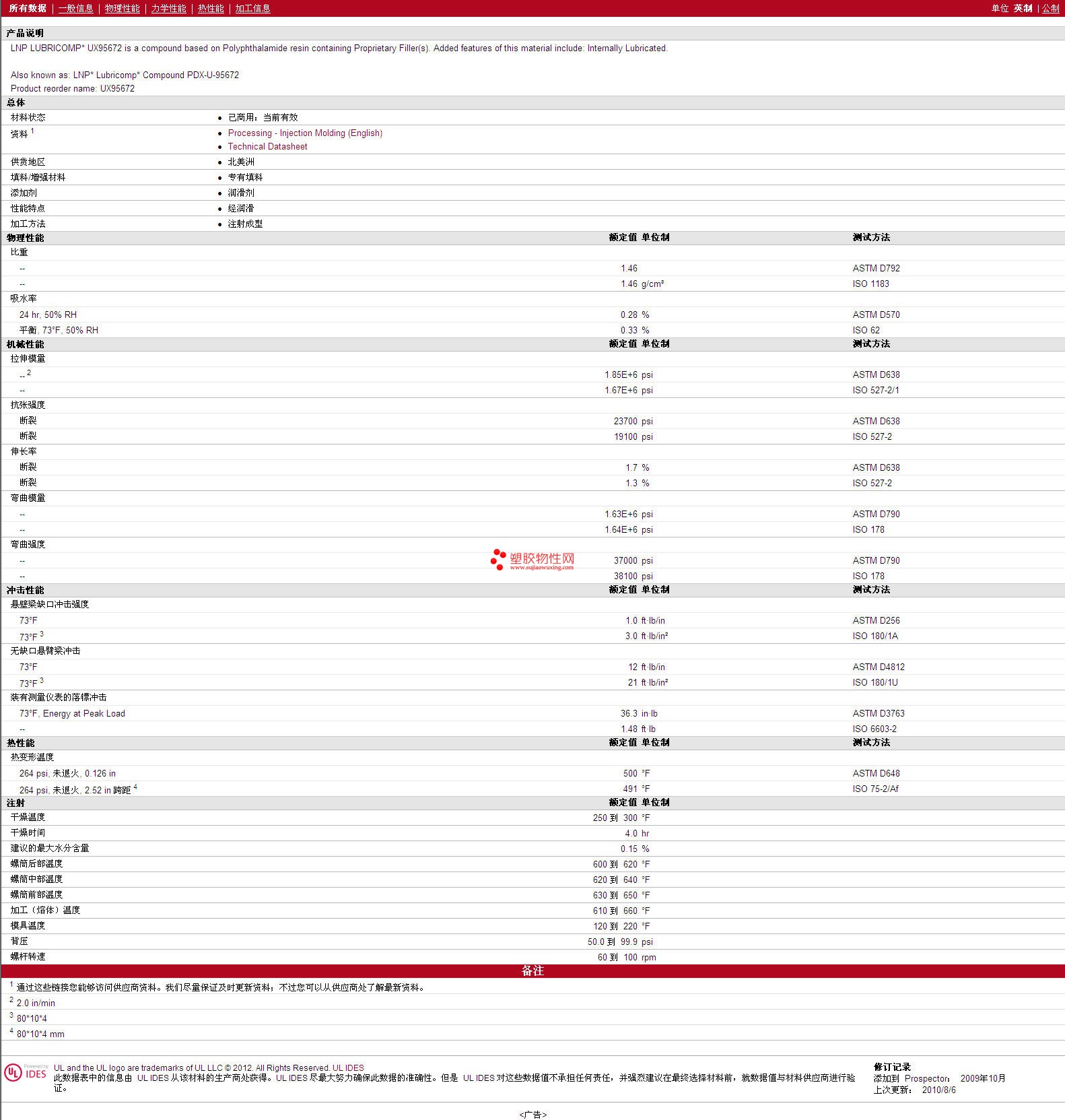Select the 0.28 % water absorption value

(635, 315)
